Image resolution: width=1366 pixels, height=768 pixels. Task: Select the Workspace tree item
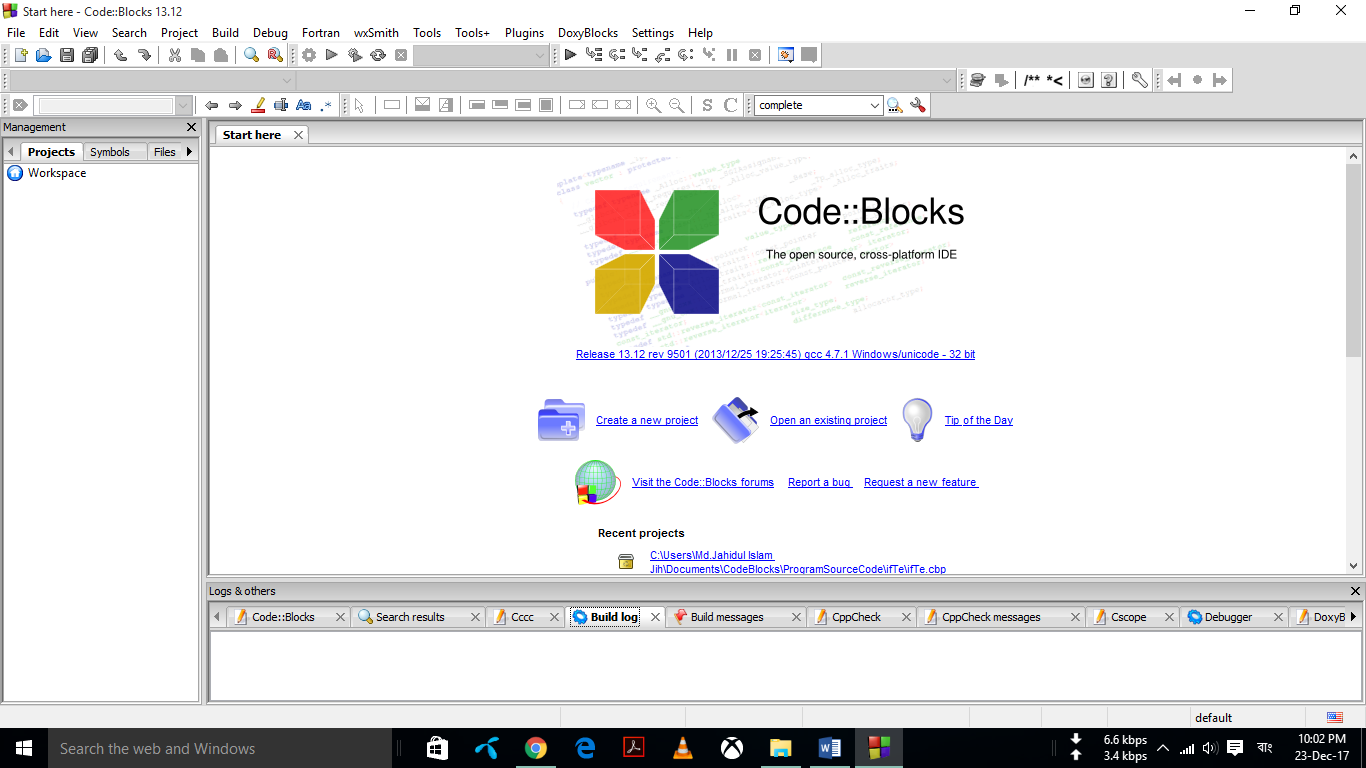pyautogui.click(x=57, y=173)
